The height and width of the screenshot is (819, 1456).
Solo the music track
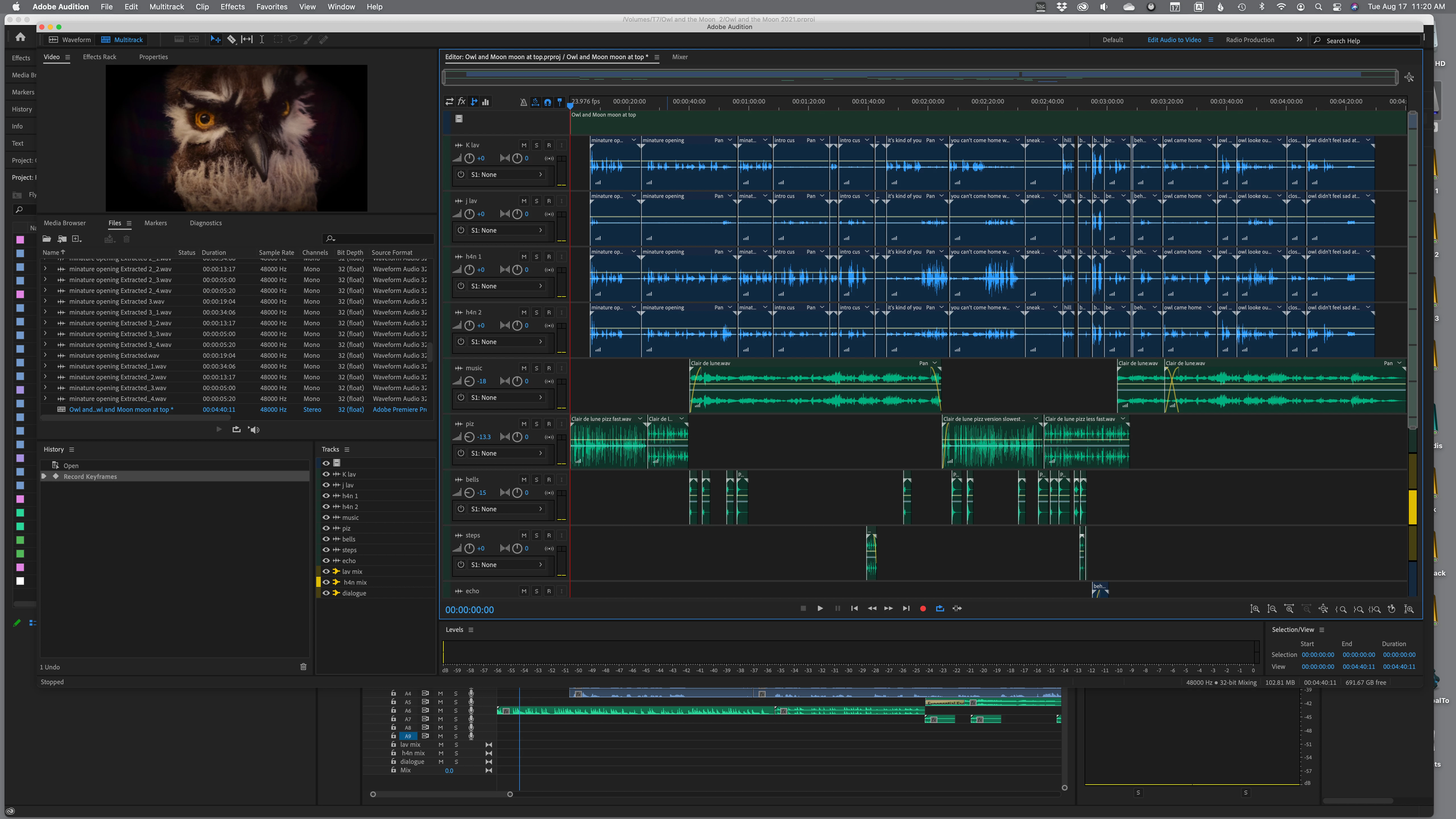point(536,368)
